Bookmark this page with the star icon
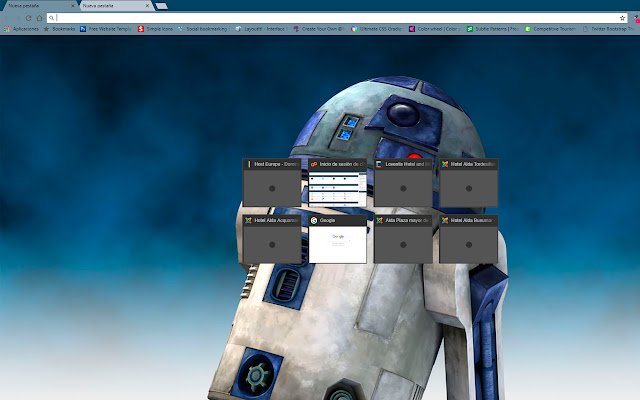Viewport: 640px width, 400px height. [x=622, y=18]
